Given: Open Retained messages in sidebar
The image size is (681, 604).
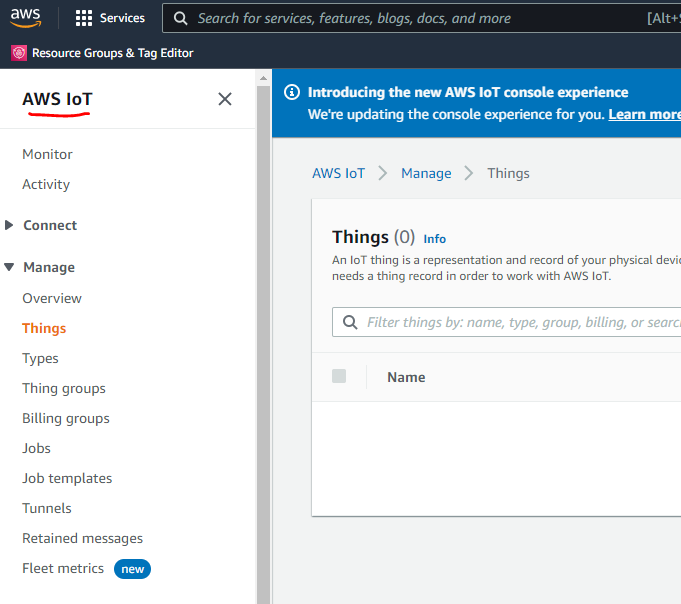Looking at the screenshot, I should tap(82, 538).
